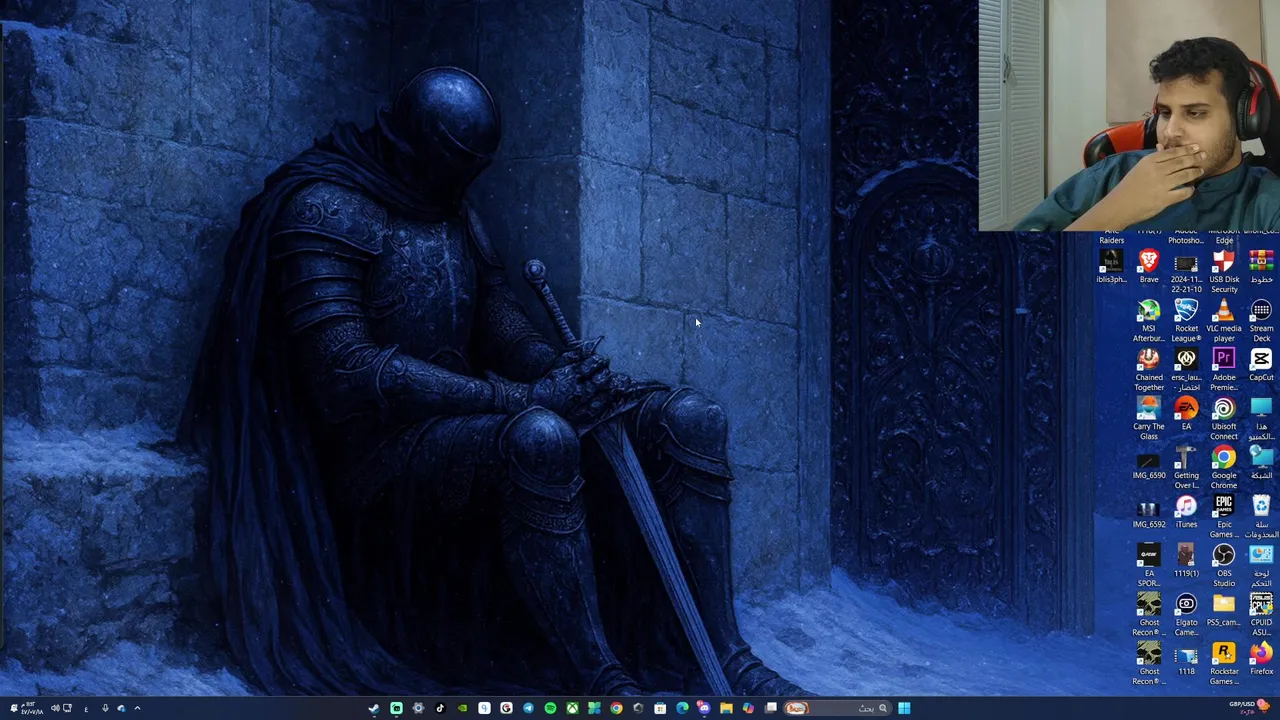Image resolution: width=1280 pixels, height=720 pixels.
Task: Open the PS5_cam folder on the desktop
Action: pos(1224,609)
